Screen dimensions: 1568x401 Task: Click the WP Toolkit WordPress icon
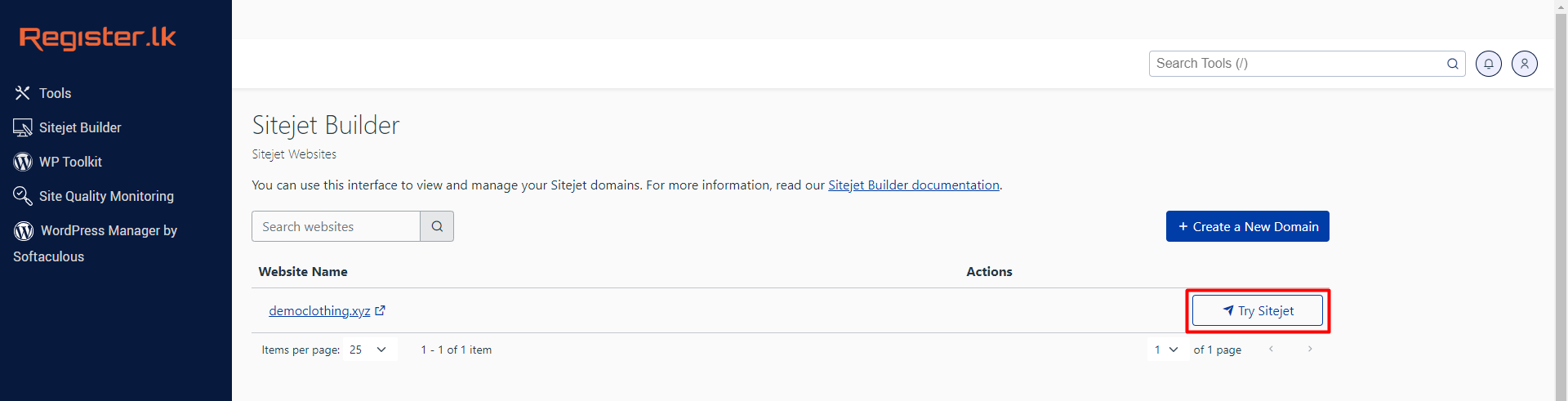point(23,162)
